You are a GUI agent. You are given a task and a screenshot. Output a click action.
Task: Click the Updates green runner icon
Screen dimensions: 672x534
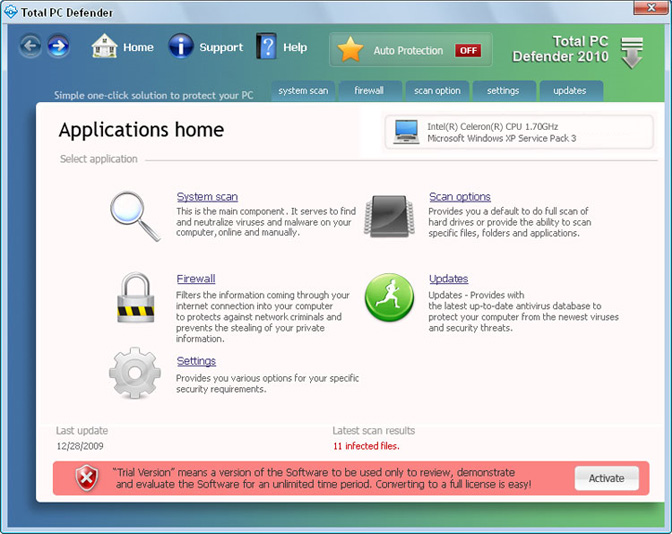pos(389,297)
